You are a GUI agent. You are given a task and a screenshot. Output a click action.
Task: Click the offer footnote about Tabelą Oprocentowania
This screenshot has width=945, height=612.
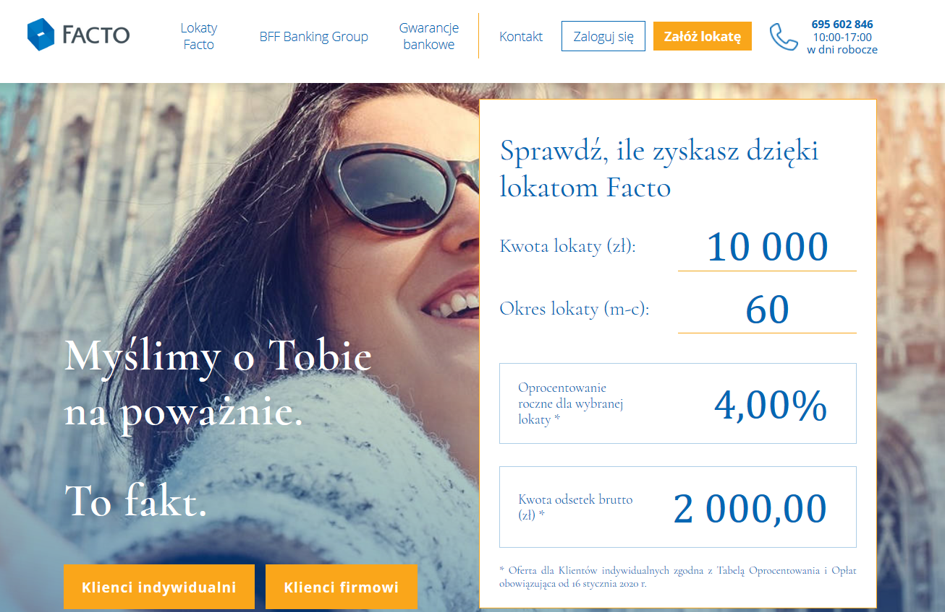pos(677,576)
